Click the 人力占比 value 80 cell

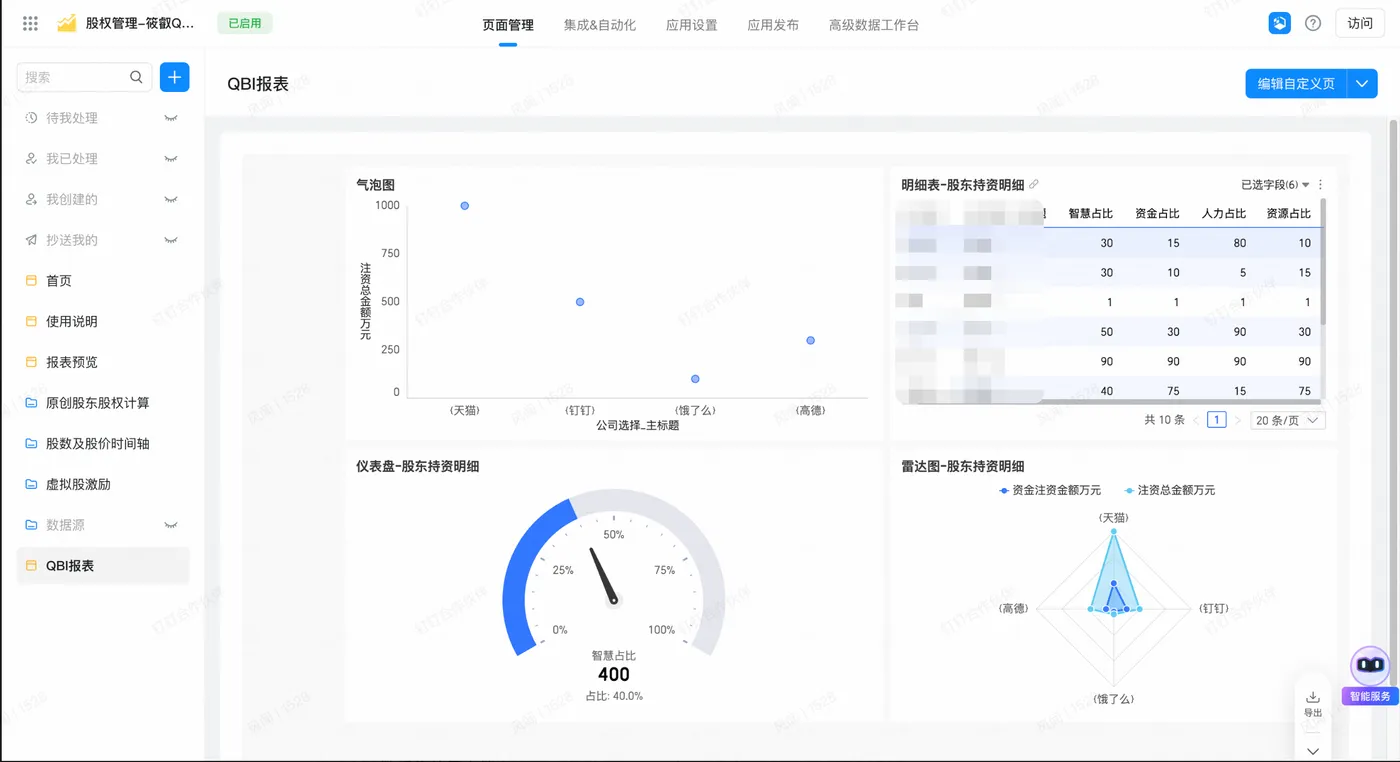1239,243
